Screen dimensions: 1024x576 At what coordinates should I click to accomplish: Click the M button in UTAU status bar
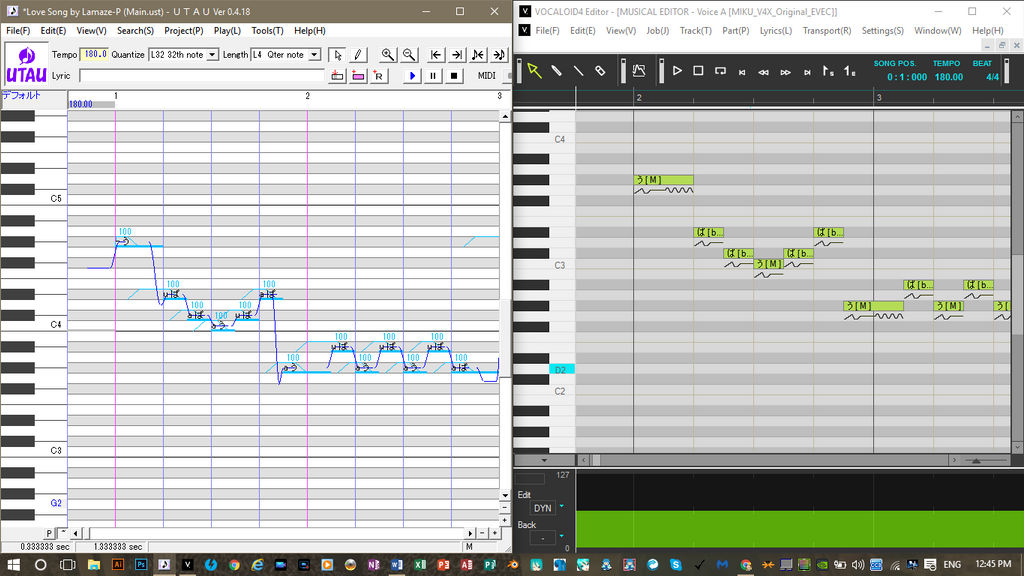(x=469, y=547)
